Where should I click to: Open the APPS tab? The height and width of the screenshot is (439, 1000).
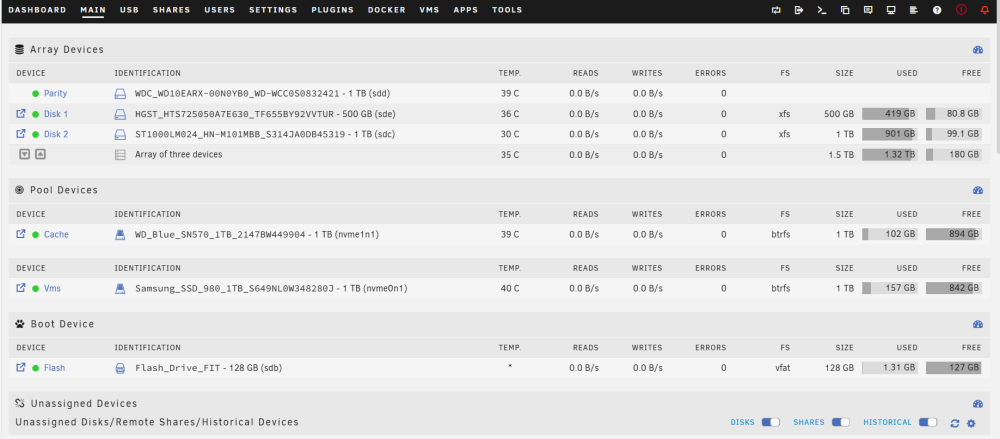(x=466, y=10)
